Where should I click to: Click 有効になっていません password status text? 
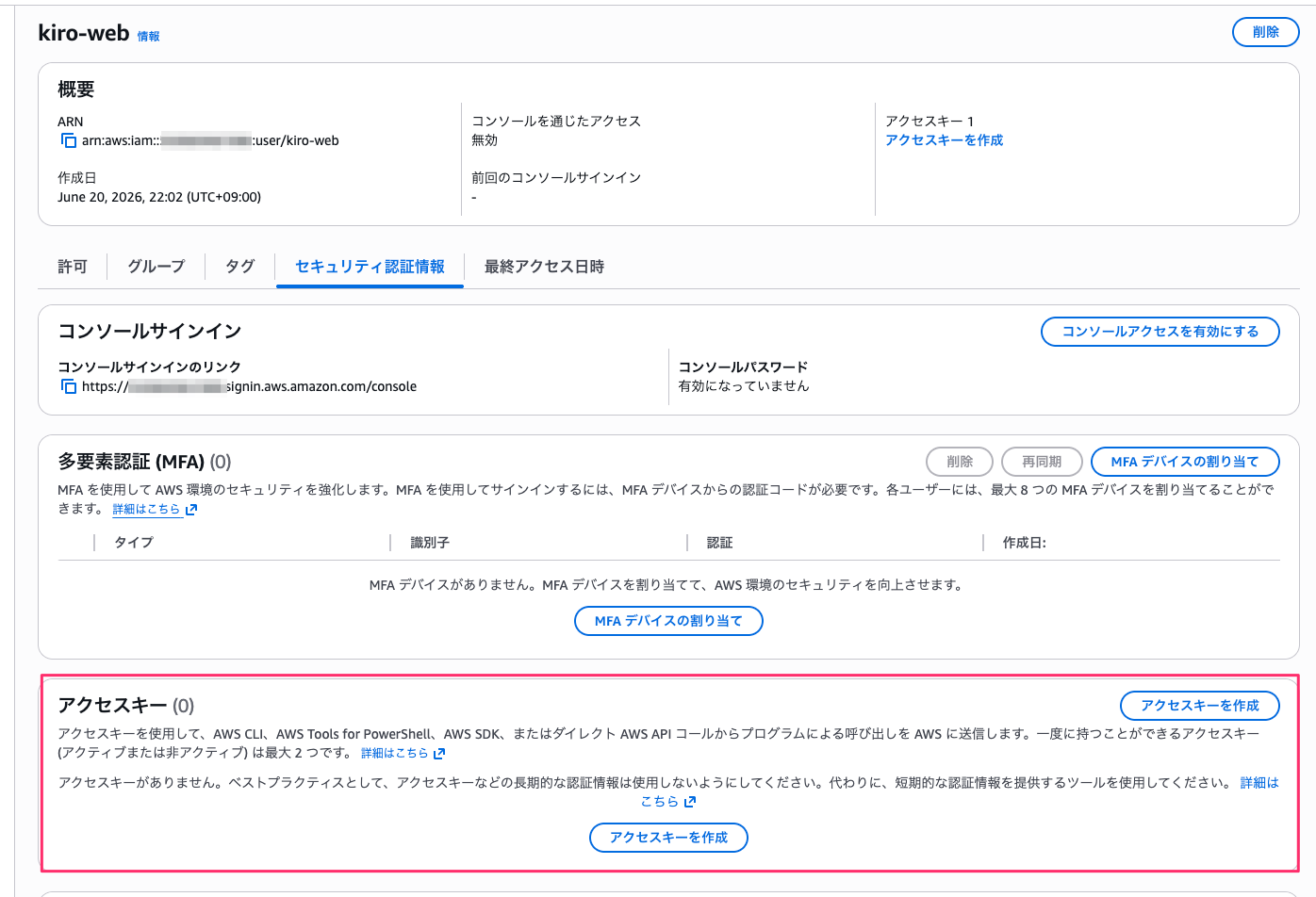744,385
